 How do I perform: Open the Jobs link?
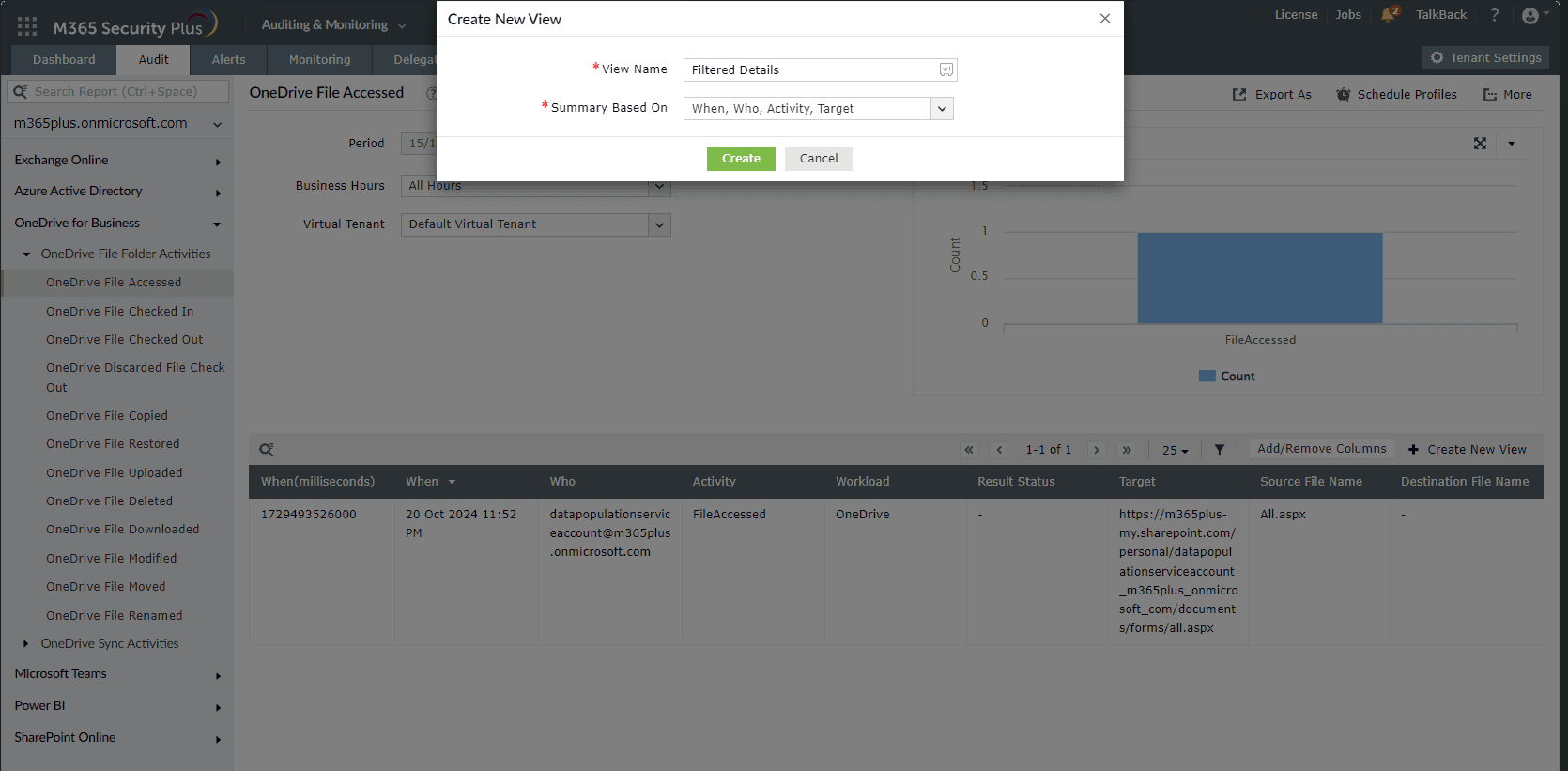point(1348,15)
